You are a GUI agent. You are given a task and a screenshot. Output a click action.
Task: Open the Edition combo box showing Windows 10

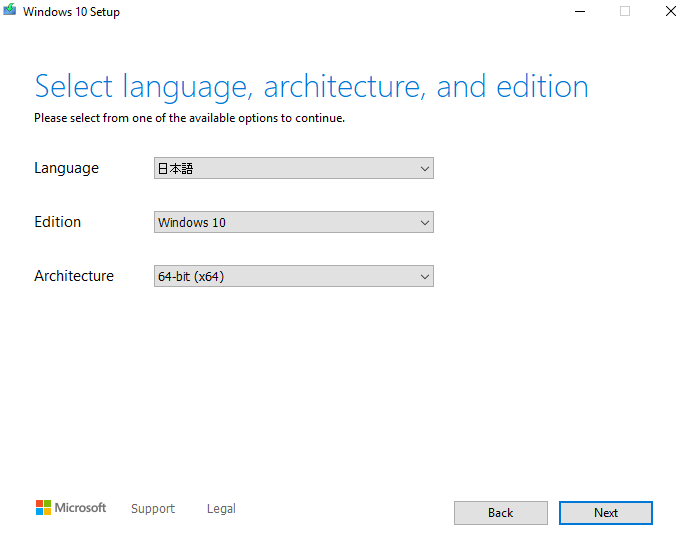pyautogui.click(x=294, y=222)
